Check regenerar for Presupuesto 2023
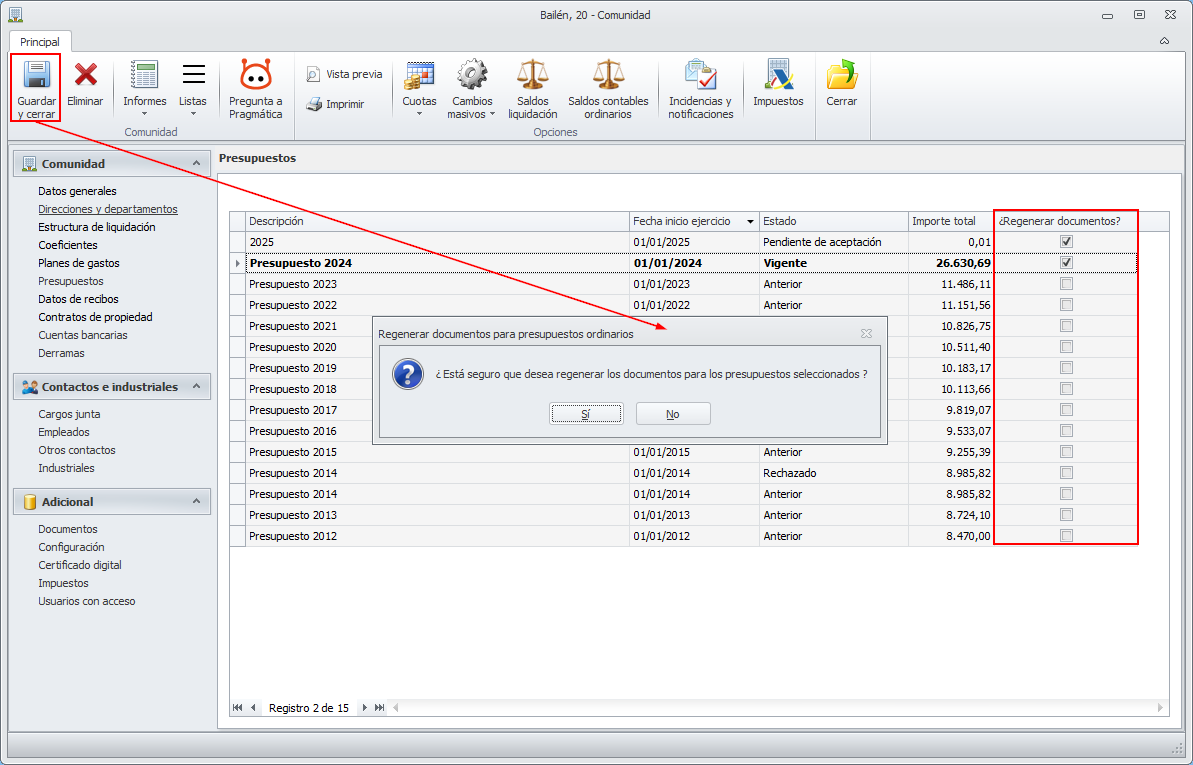The image size is (1193, 765). [x=1067, y=283]
